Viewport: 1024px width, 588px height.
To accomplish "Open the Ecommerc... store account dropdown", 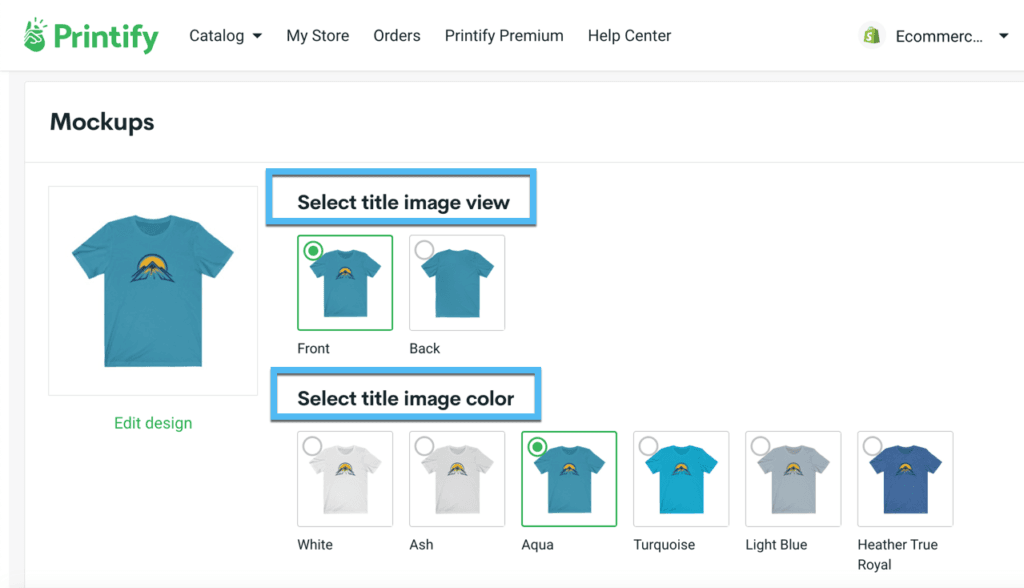I will [1004, 36].
